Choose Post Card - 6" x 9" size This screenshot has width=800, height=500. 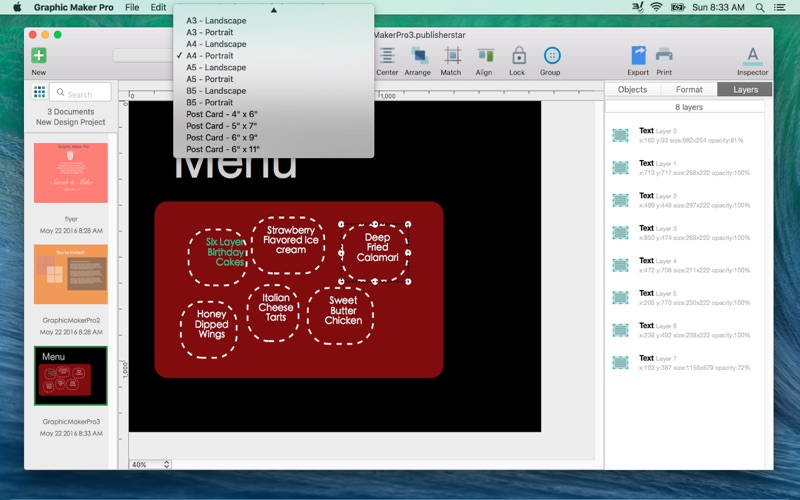point(273,138)
